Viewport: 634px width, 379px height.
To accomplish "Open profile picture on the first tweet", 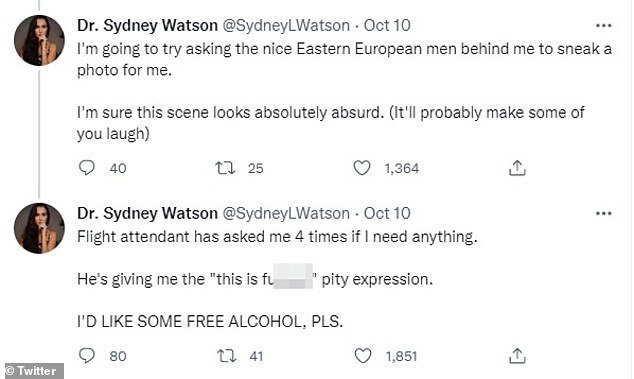I will tap(39, 40).
